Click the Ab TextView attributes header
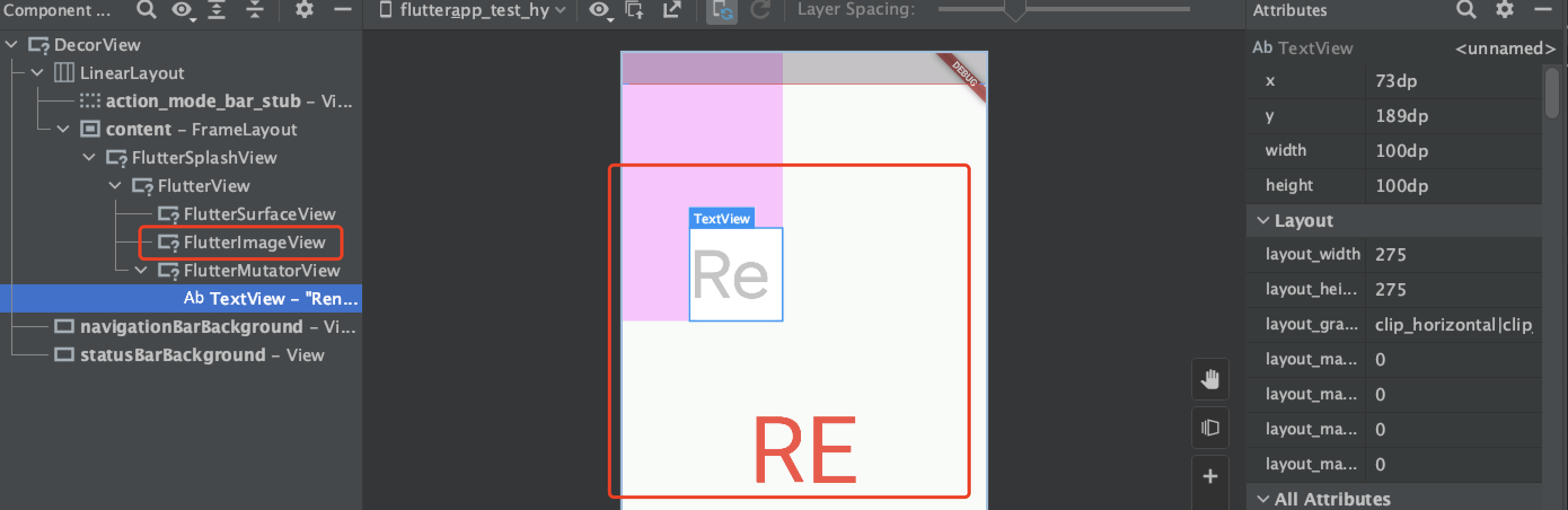 pyautogui.click(x=1302, y=47)
